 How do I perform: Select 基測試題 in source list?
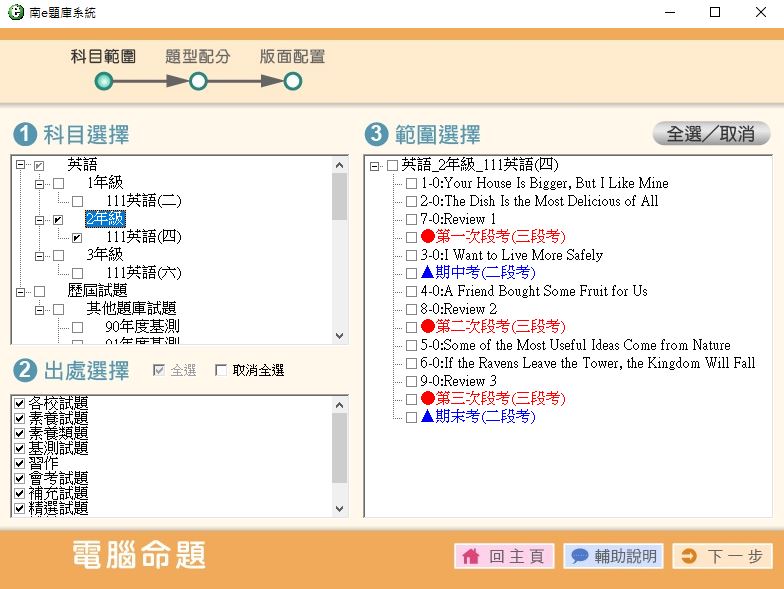[x=58, y=448]
